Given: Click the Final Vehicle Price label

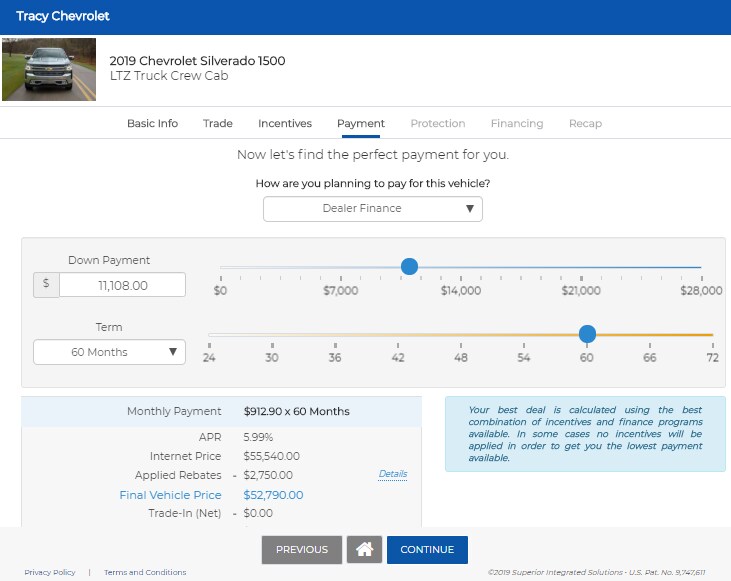Looking at the screenshot, I should tap(170, 495).
